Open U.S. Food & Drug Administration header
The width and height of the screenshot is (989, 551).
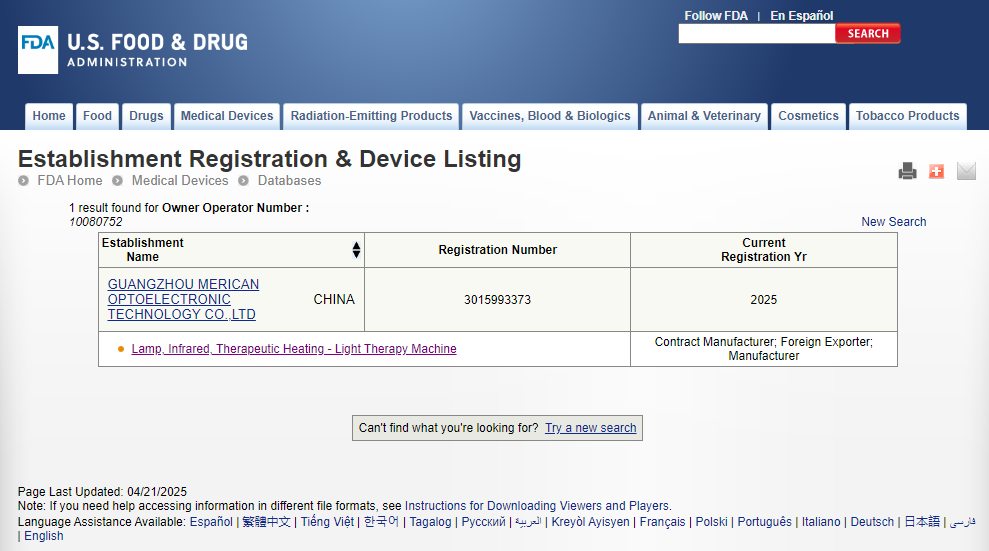[x=158, y=50]
